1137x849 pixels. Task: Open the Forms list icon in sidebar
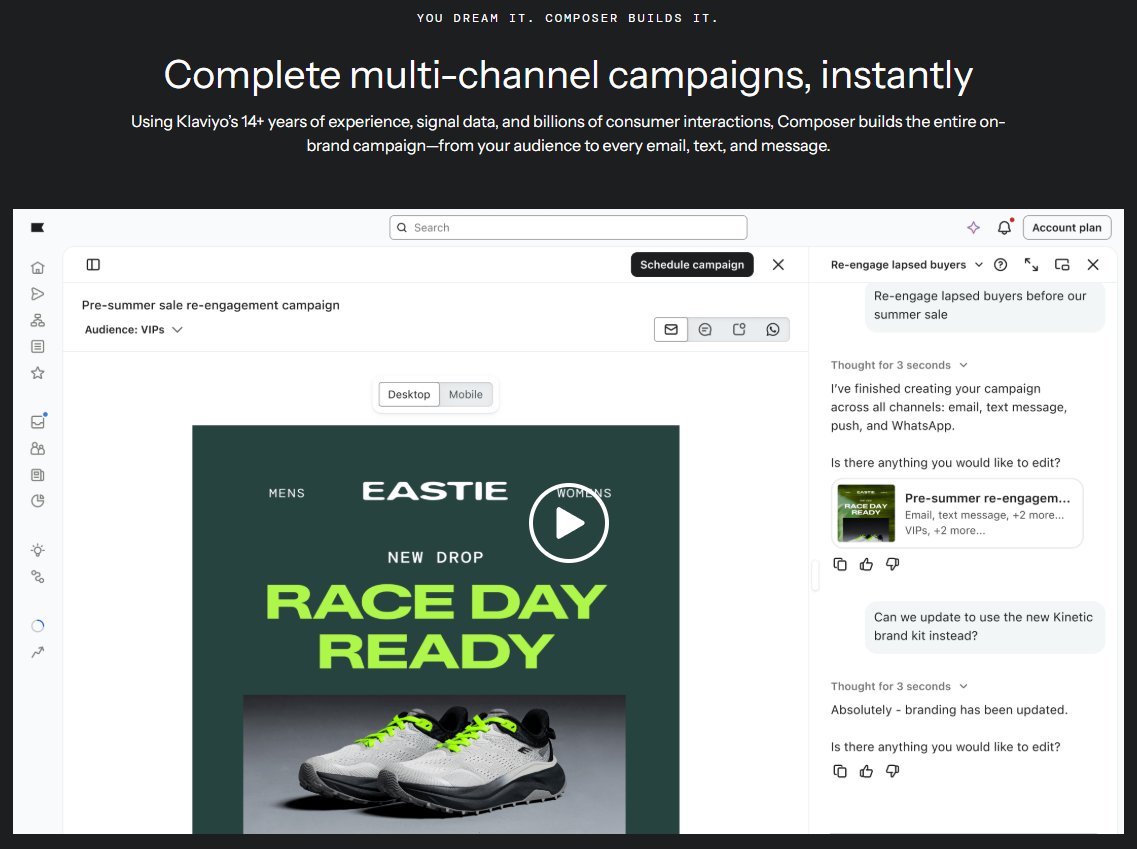(x=38, y=347)
